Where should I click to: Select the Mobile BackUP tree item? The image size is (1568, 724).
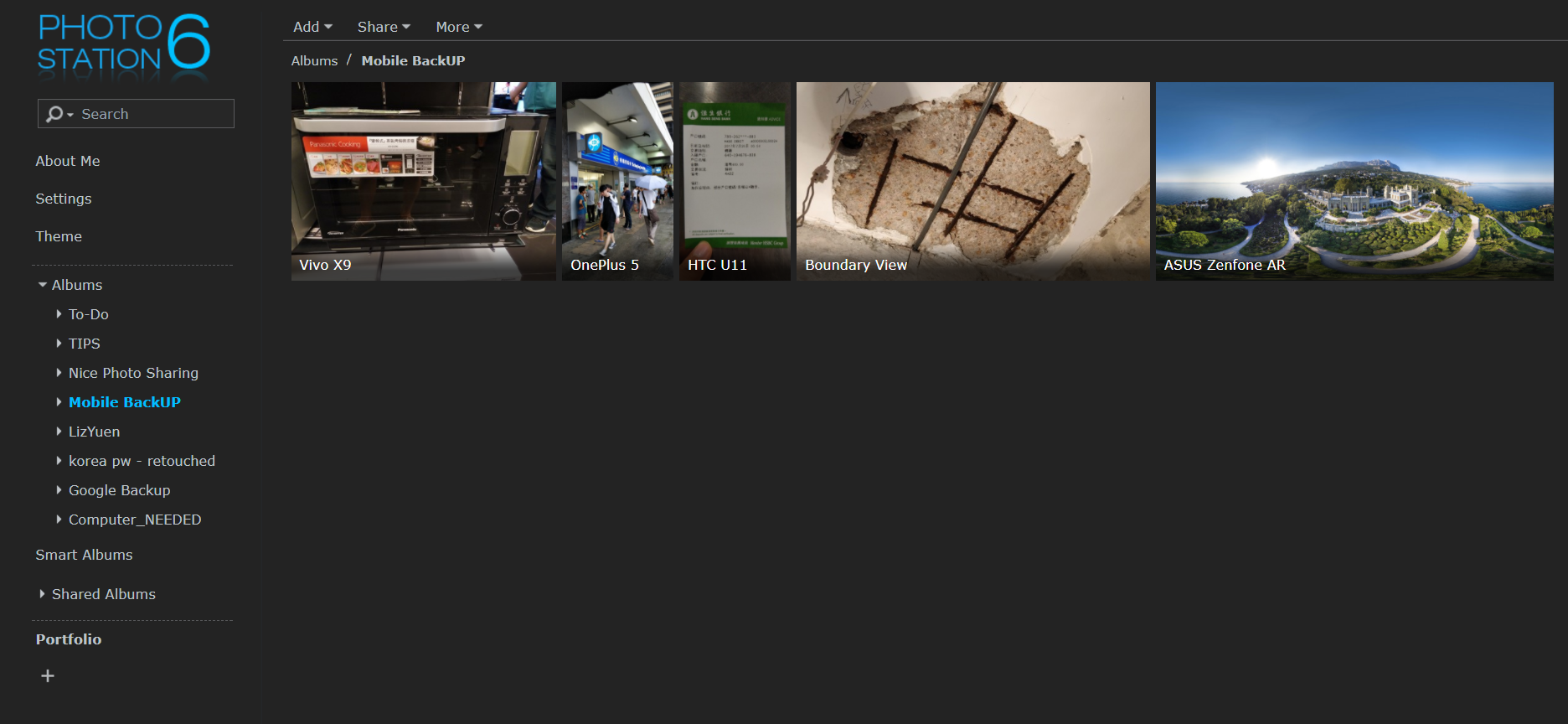(x=125, y=402)
